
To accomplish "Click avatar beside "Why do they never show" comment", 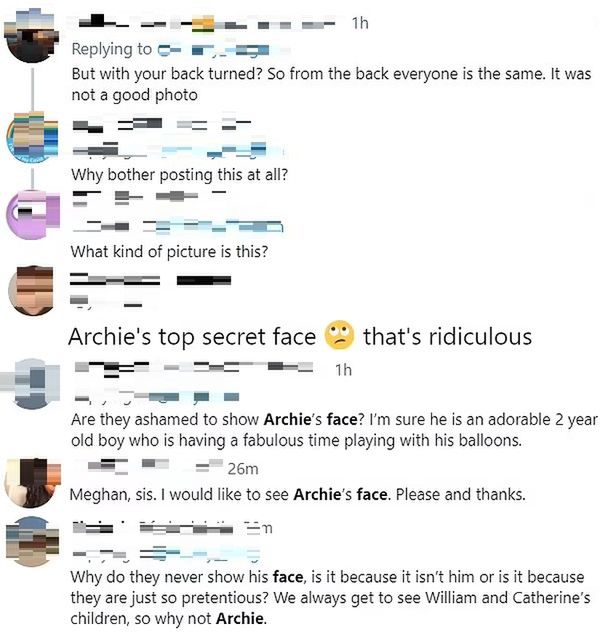I will 32,541.
